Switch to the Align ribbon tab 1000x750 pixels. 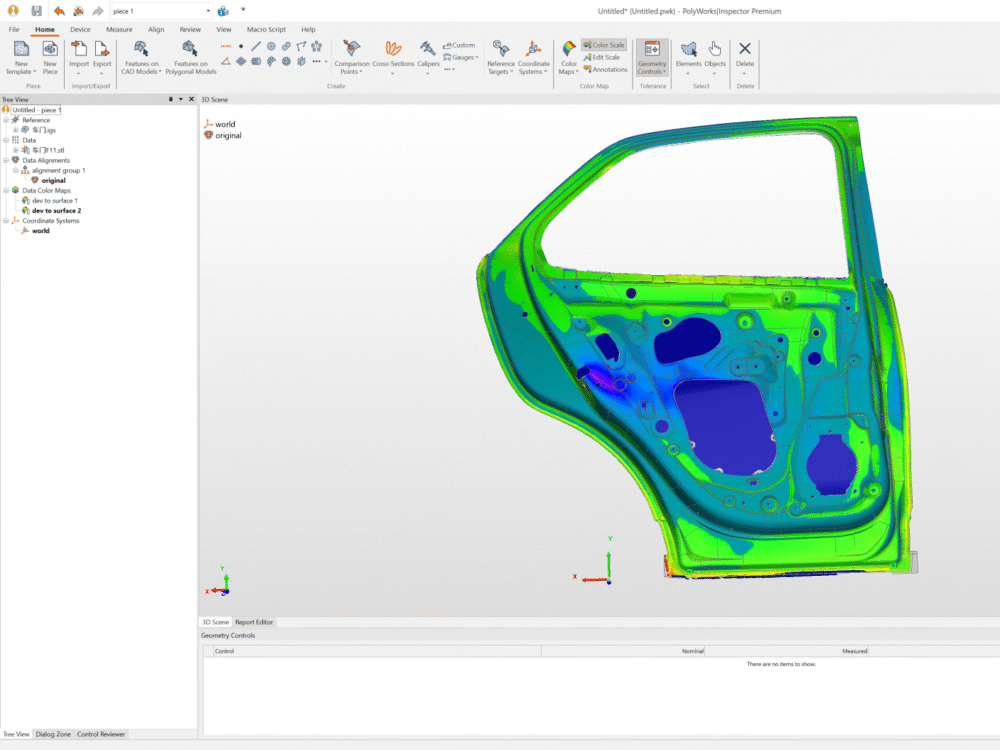[x=156, y=29]
